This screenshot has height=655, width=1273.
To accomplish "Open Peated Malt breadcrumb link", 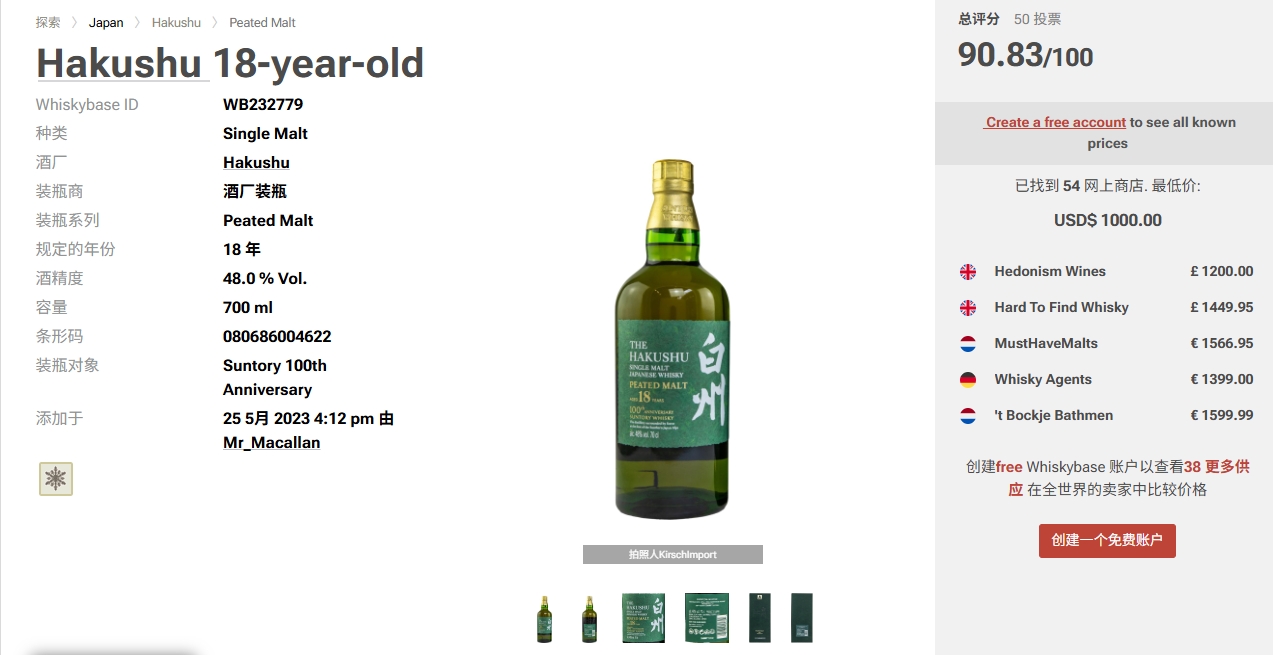I will pyautogui.click(x=262, y=22).
